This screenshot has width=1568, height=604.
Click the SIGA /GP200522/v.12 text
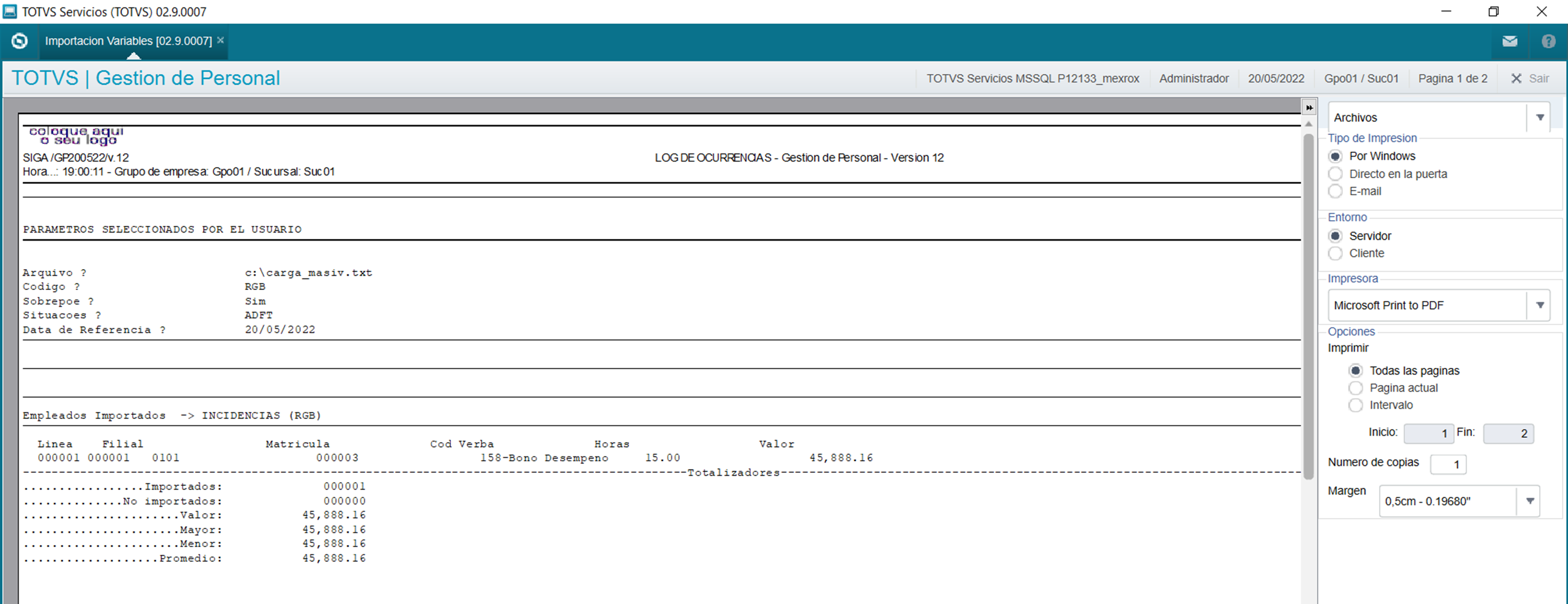pyautogui.click(x=76, y=158)
